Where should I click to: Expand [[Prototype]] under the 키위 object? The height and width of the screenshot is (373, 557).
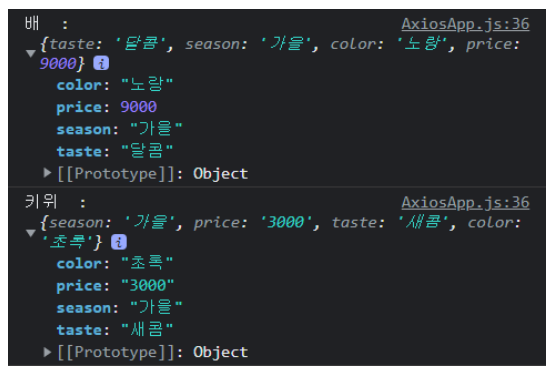click(x=47, y=352)
